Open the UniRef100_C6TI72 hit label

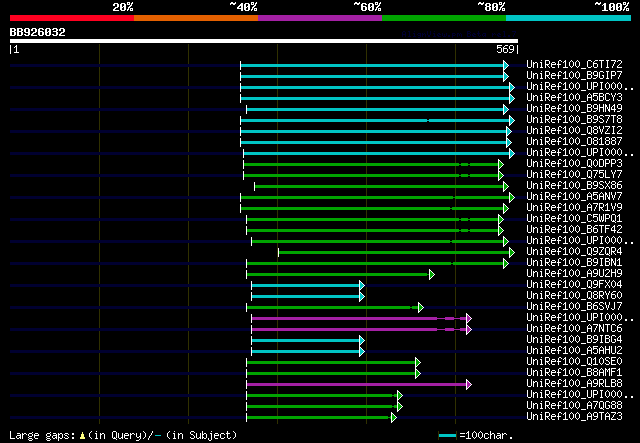[574, 65]
